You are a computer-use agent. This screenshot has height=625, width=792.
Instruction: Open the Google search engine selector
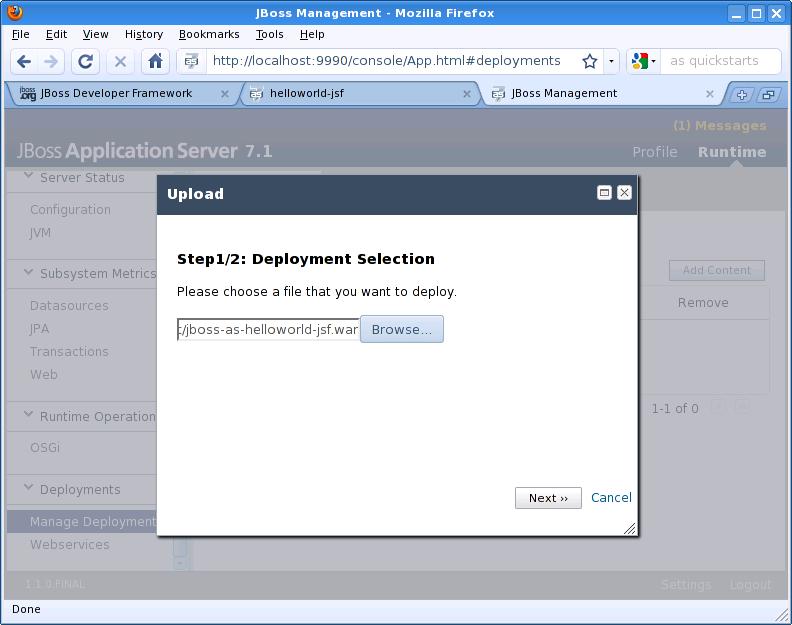tap(643, 62)
